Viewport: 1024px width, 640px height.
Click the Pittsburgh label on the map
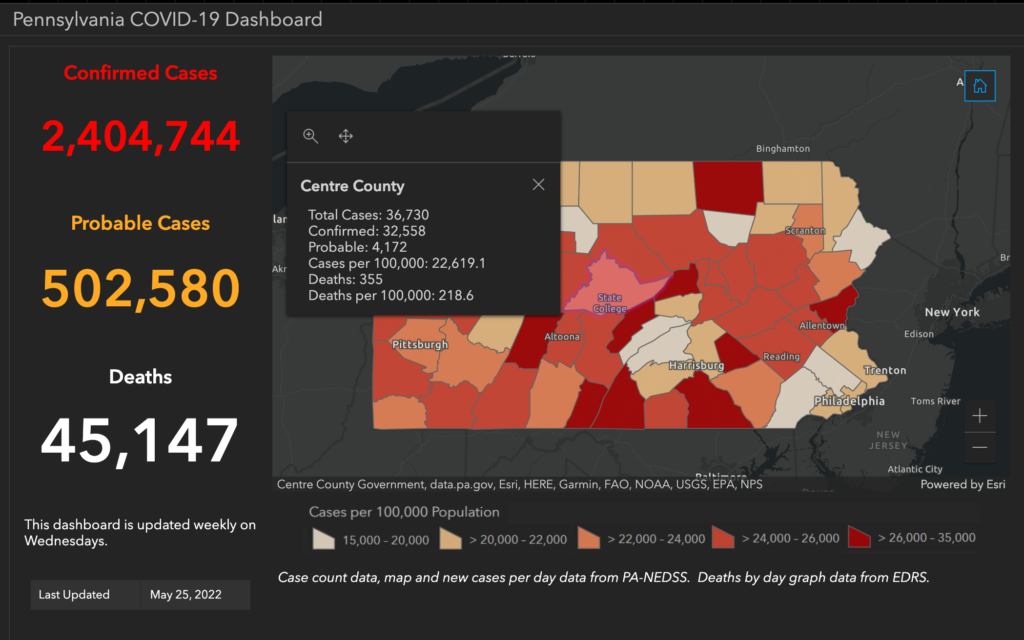click(x=420, y=345)
